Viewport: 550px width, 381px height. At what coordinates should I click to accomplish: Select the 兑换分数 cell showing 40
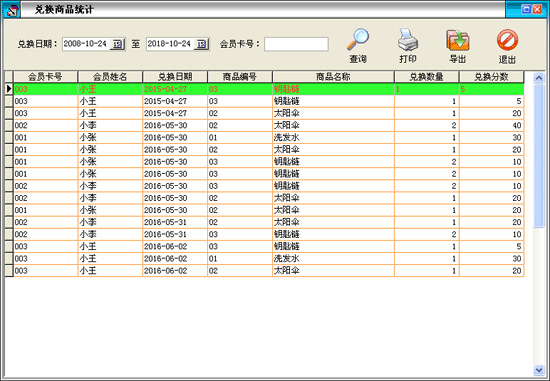pyautogui.click(x=491, y=125)
